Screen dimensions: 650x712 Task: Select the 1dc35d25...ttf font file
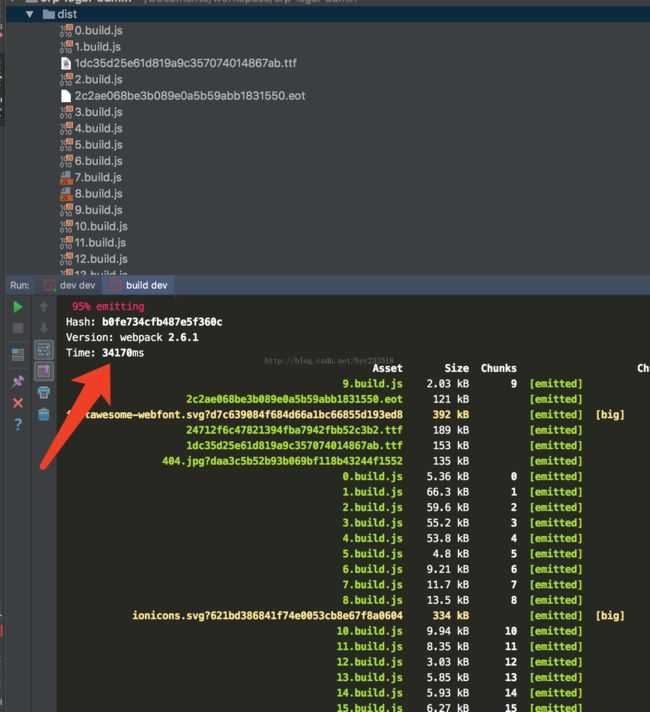coord(185,63)
